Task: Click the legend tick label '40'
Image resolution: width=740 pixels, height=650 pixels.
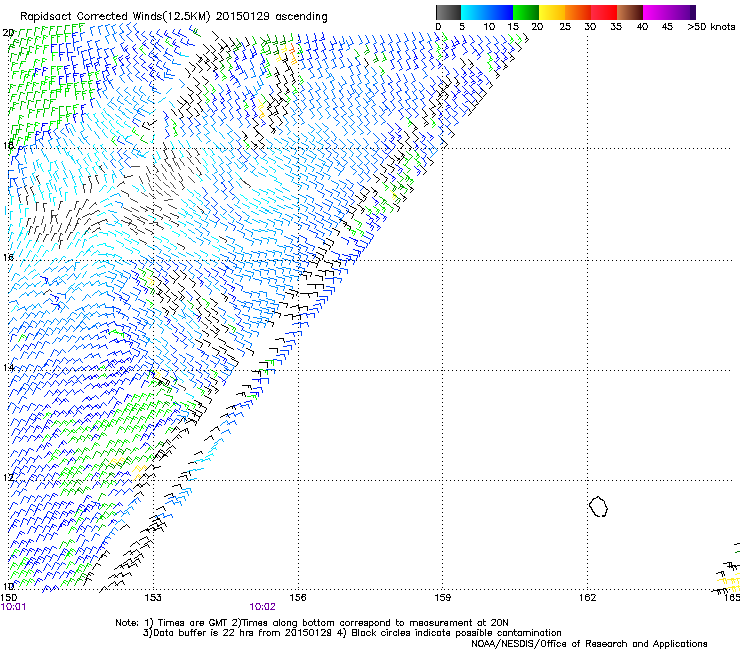Action: 642,27
